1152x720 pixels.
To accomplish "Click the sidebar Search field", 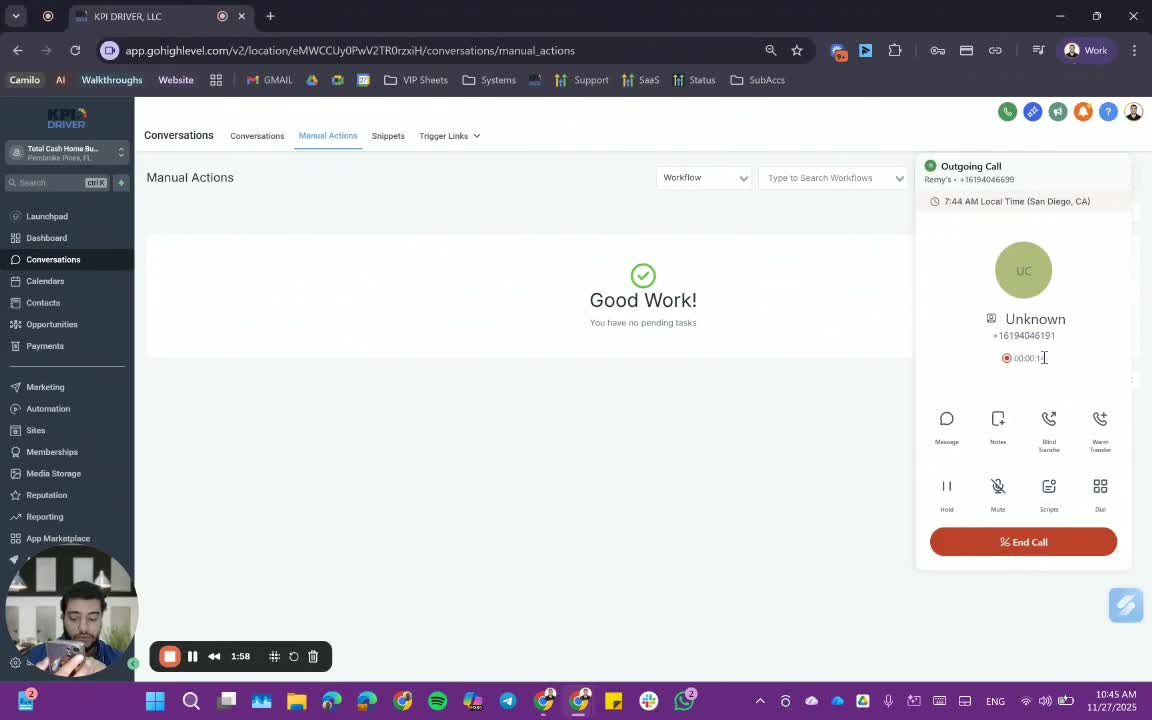I will click(57, 183).
